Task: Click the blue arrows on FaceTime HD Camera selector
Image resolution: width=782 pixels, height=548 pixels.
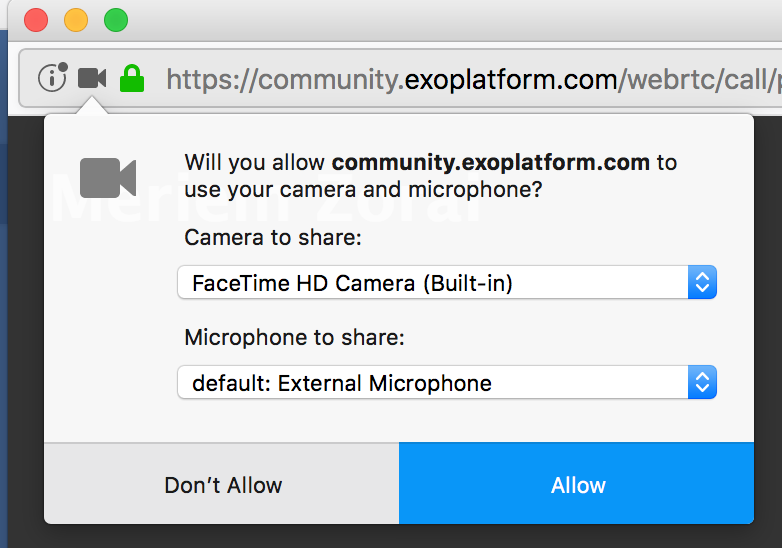Action: click(702, 283)
